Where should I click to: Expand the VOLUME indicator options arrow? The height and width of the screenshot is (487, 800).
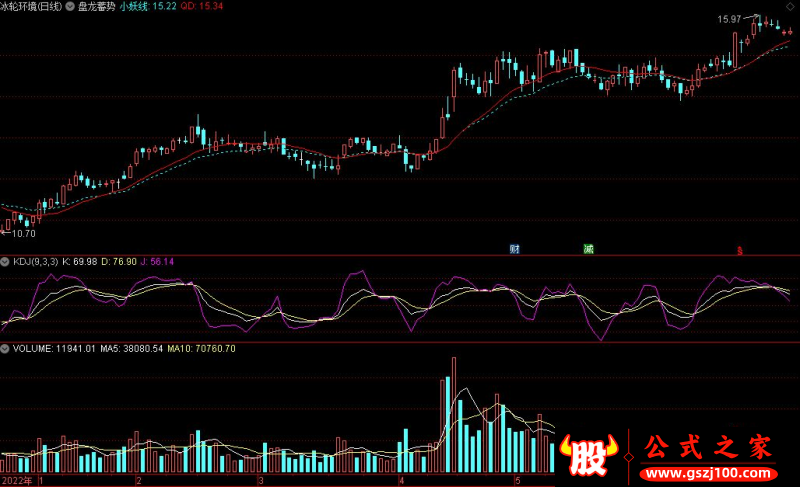coord(5,349)
